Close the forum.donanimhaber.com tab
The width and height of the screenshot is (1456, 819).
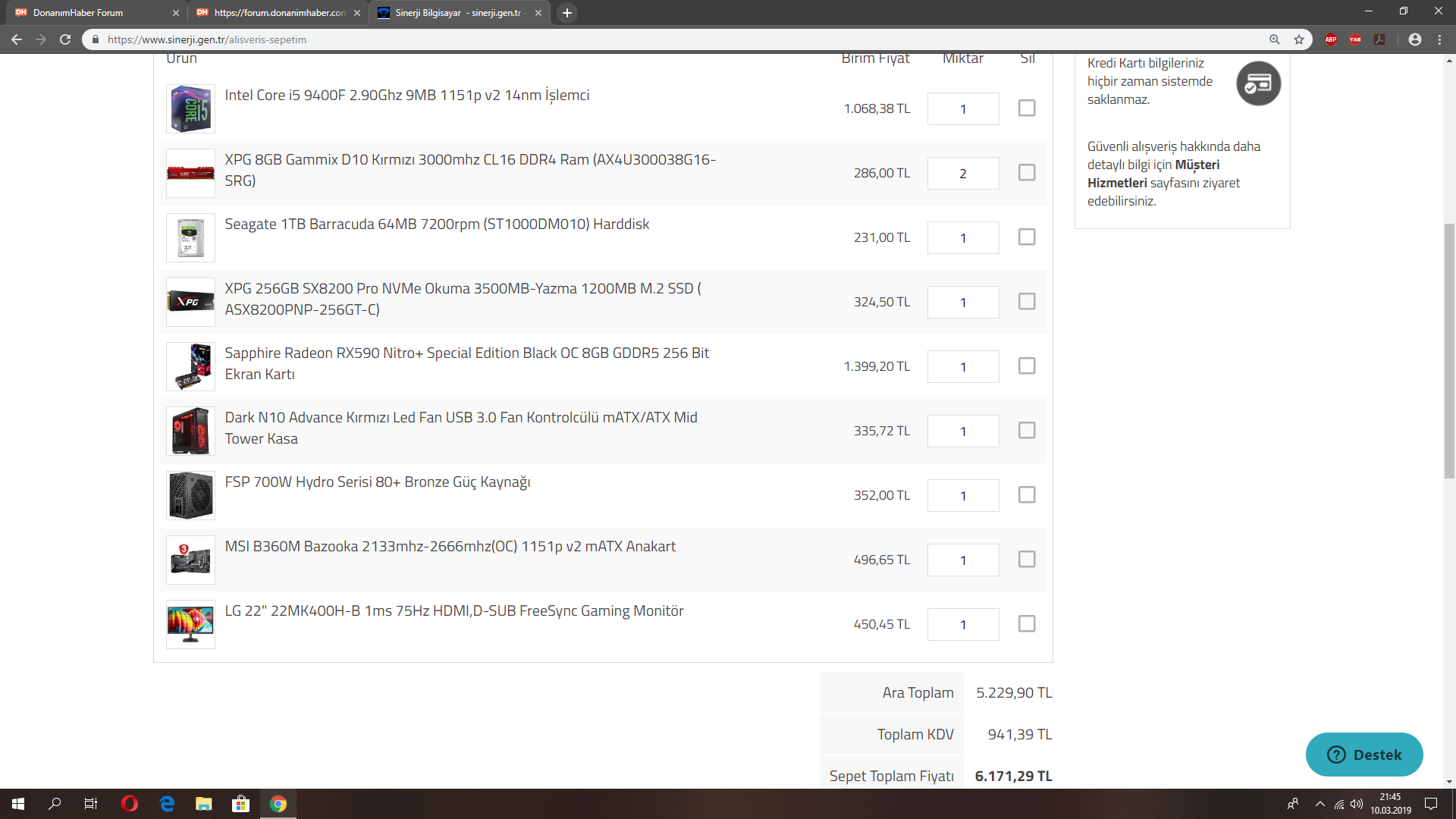[x=357, y=13]
